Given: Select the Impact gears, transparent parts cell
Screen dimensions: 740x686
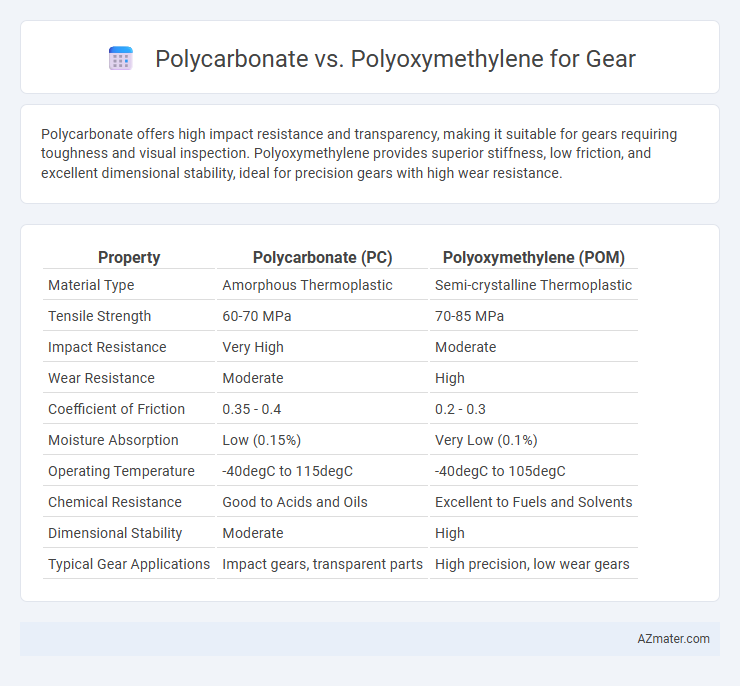Looking at the screenshot, I should 322,564.
